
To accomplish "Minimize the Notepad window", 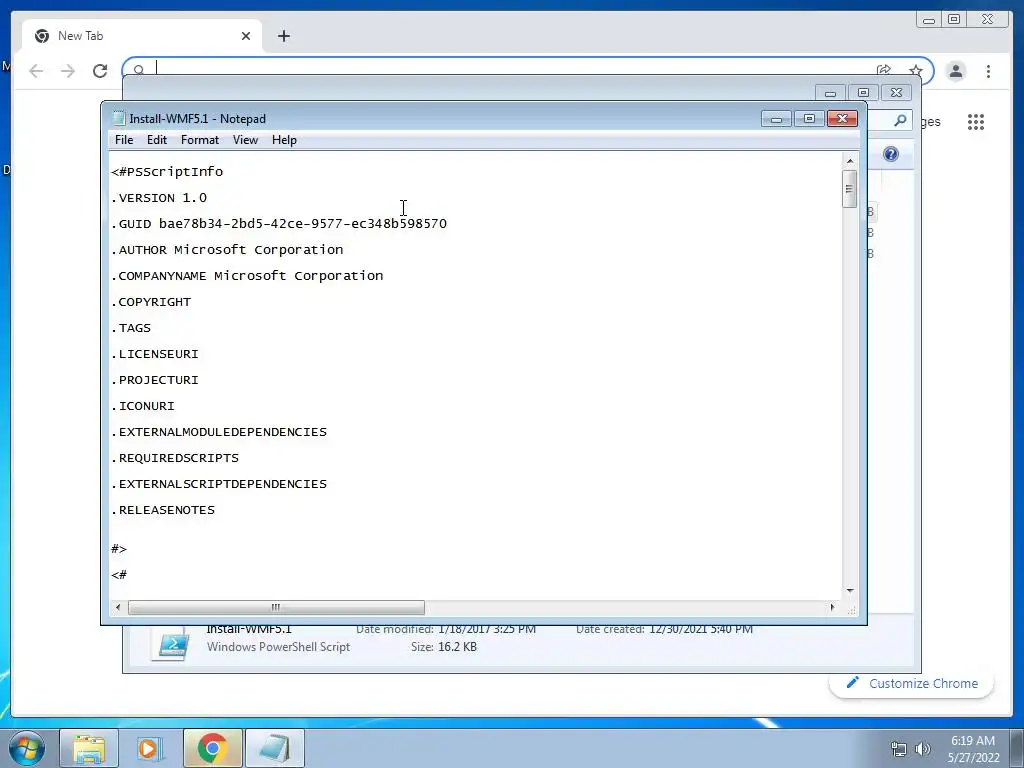I will [776, 119].
